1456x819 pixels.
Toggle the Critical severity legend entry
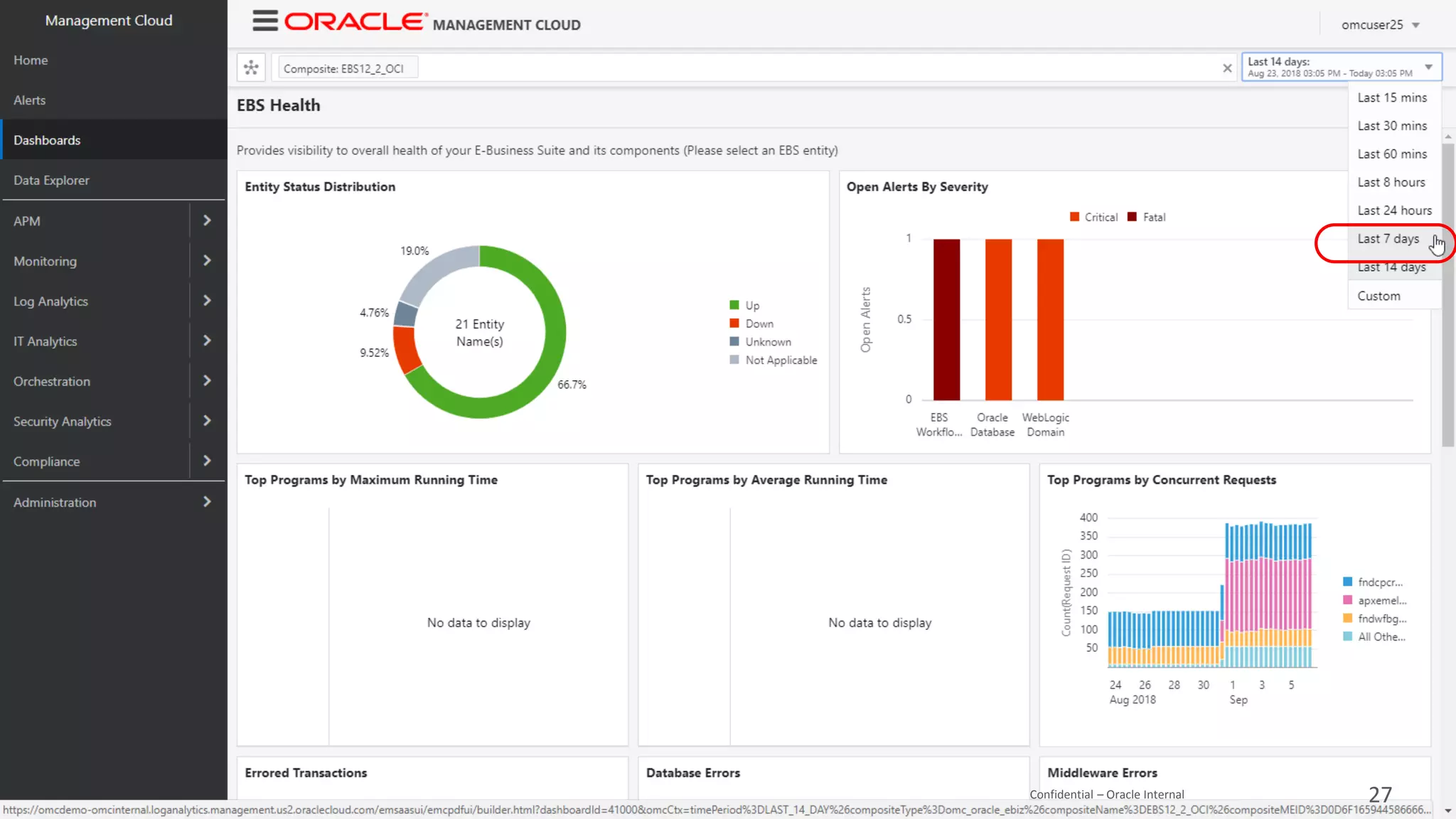[x=1093, y=218]
